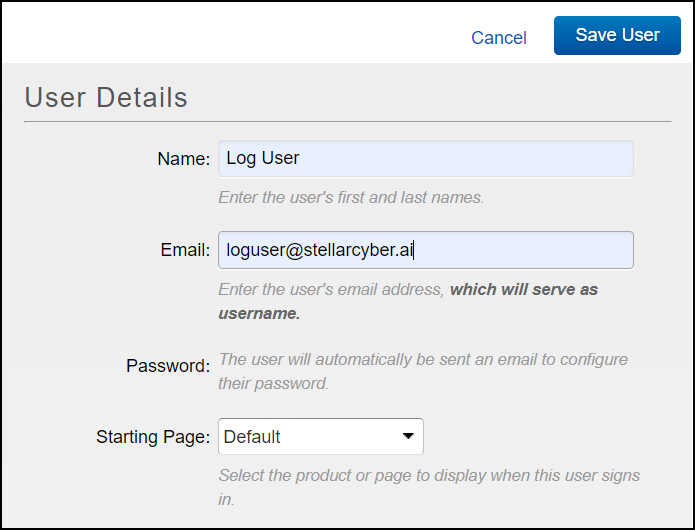
Task: Open the Starting Page dropdown
Action: point(320,437)
